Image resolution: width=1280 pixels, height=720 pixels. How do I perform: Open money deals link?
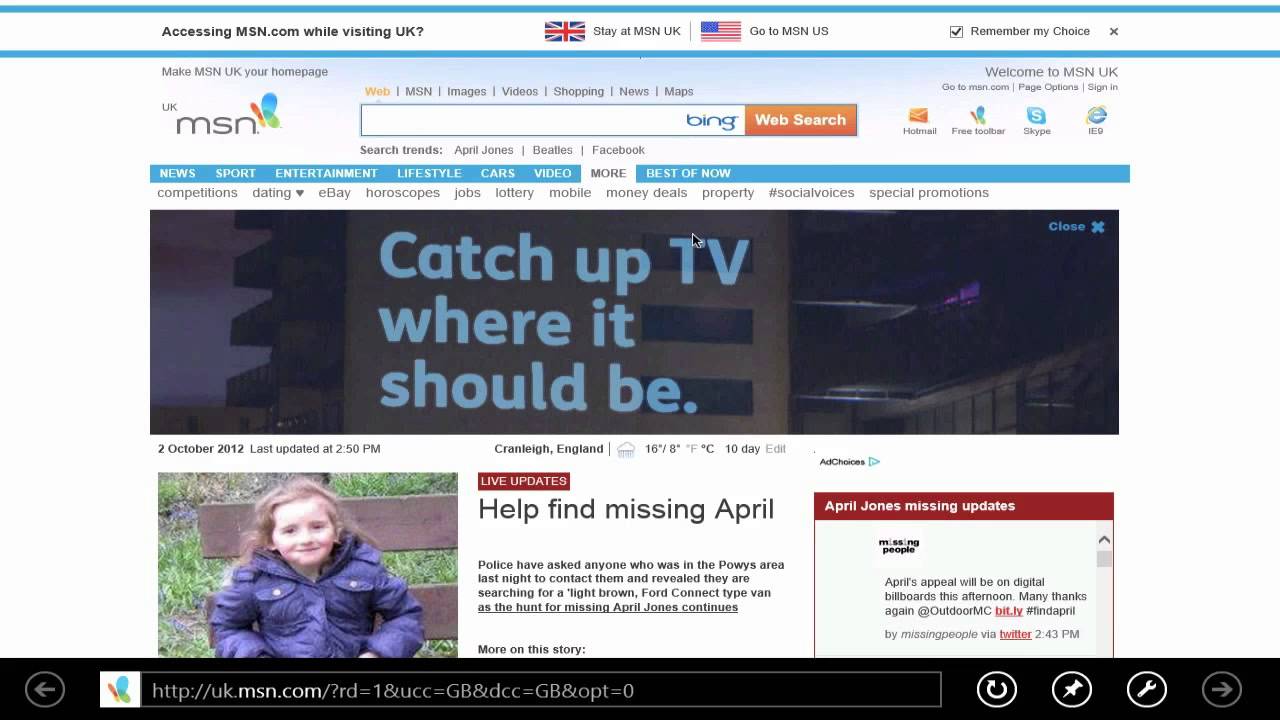click(x=646, y=193)
